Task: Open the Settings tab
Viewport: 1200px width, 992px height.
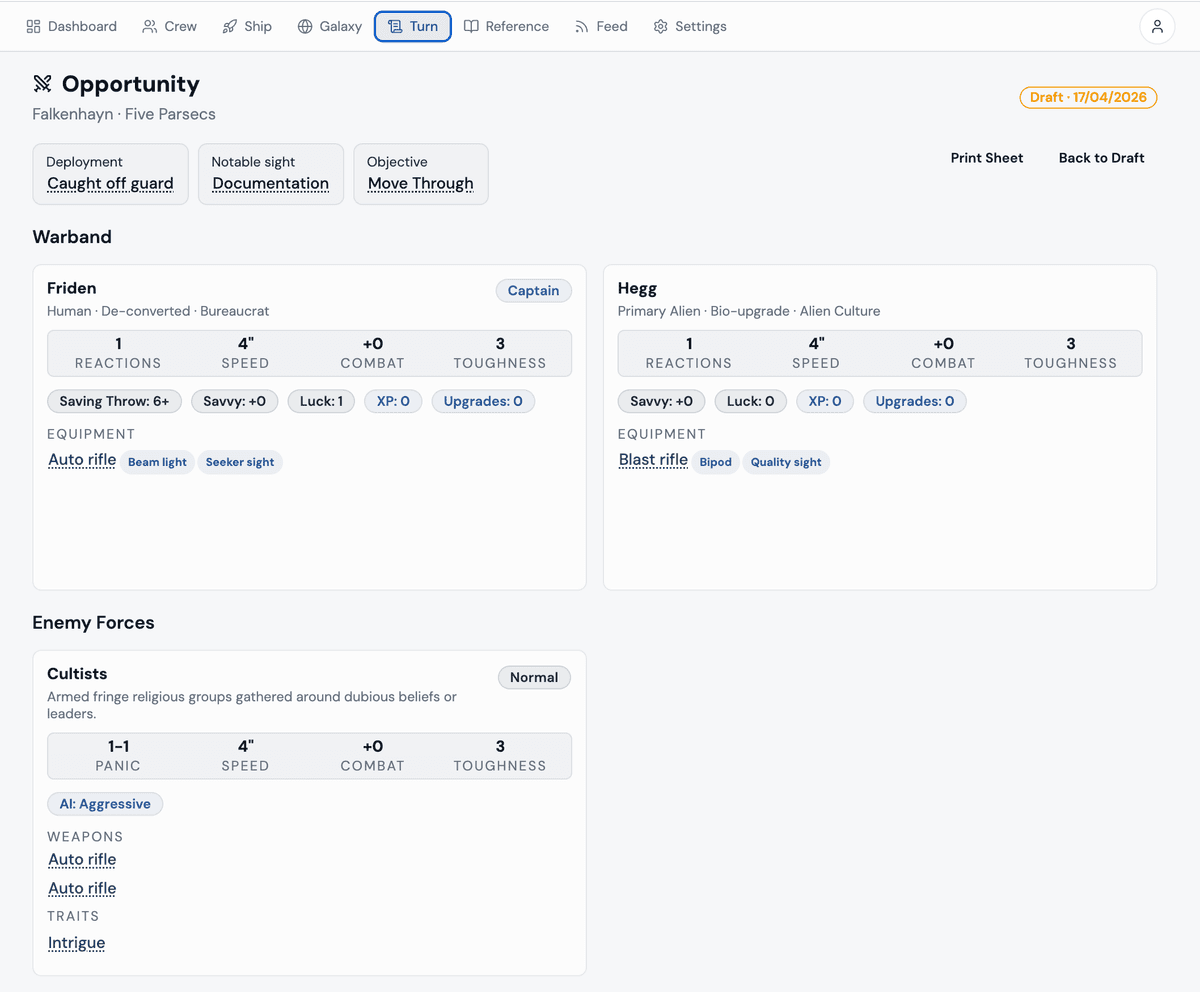Action: click(690, 26)
